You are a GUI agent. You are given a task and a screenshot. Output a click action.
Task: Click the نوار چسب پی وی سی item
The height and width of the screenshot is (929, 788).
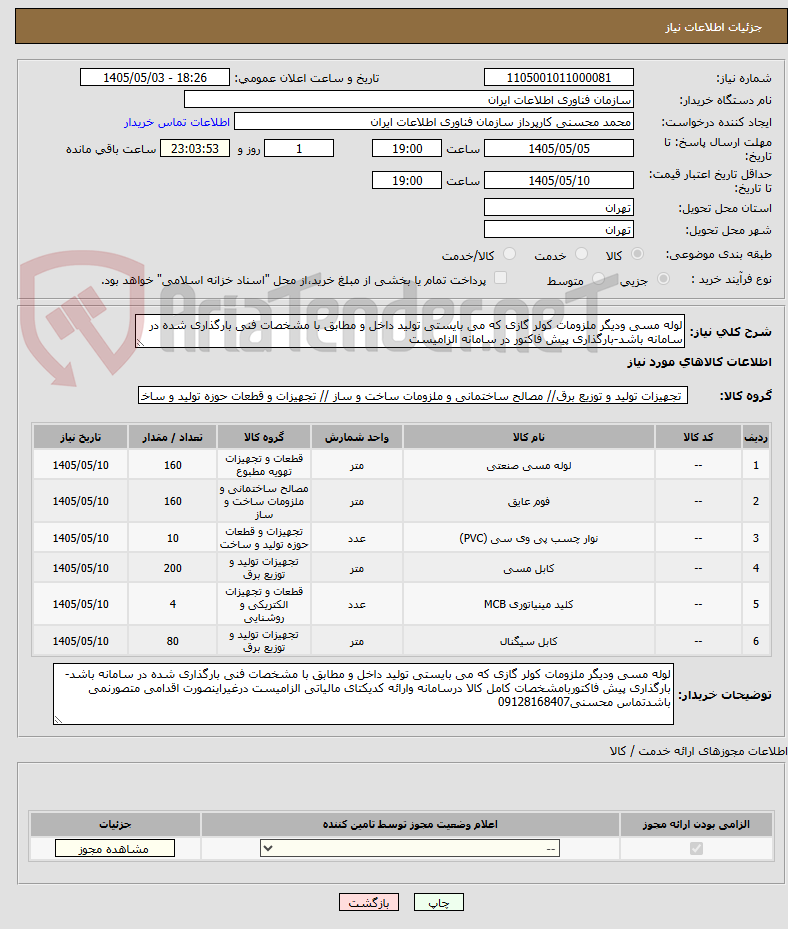click(x=528, y=538)
